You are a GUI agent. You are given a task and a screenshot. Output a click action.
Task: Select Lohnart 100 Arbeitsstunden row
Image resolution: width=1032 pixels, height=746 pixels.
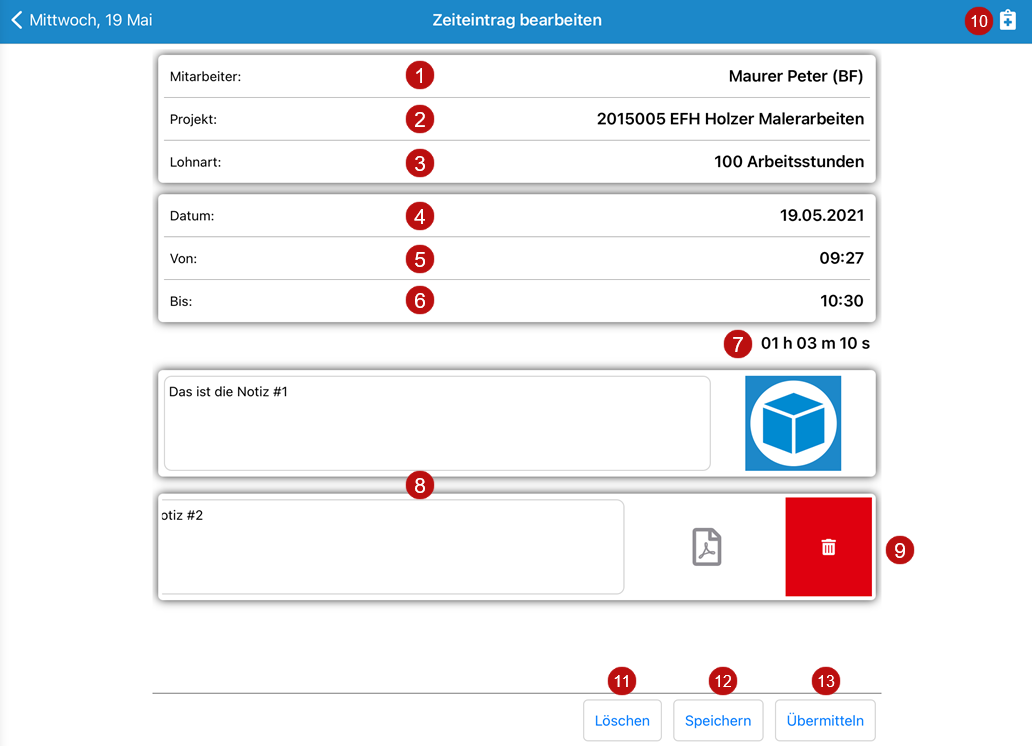pyautogui.click(x=517, y=162)
